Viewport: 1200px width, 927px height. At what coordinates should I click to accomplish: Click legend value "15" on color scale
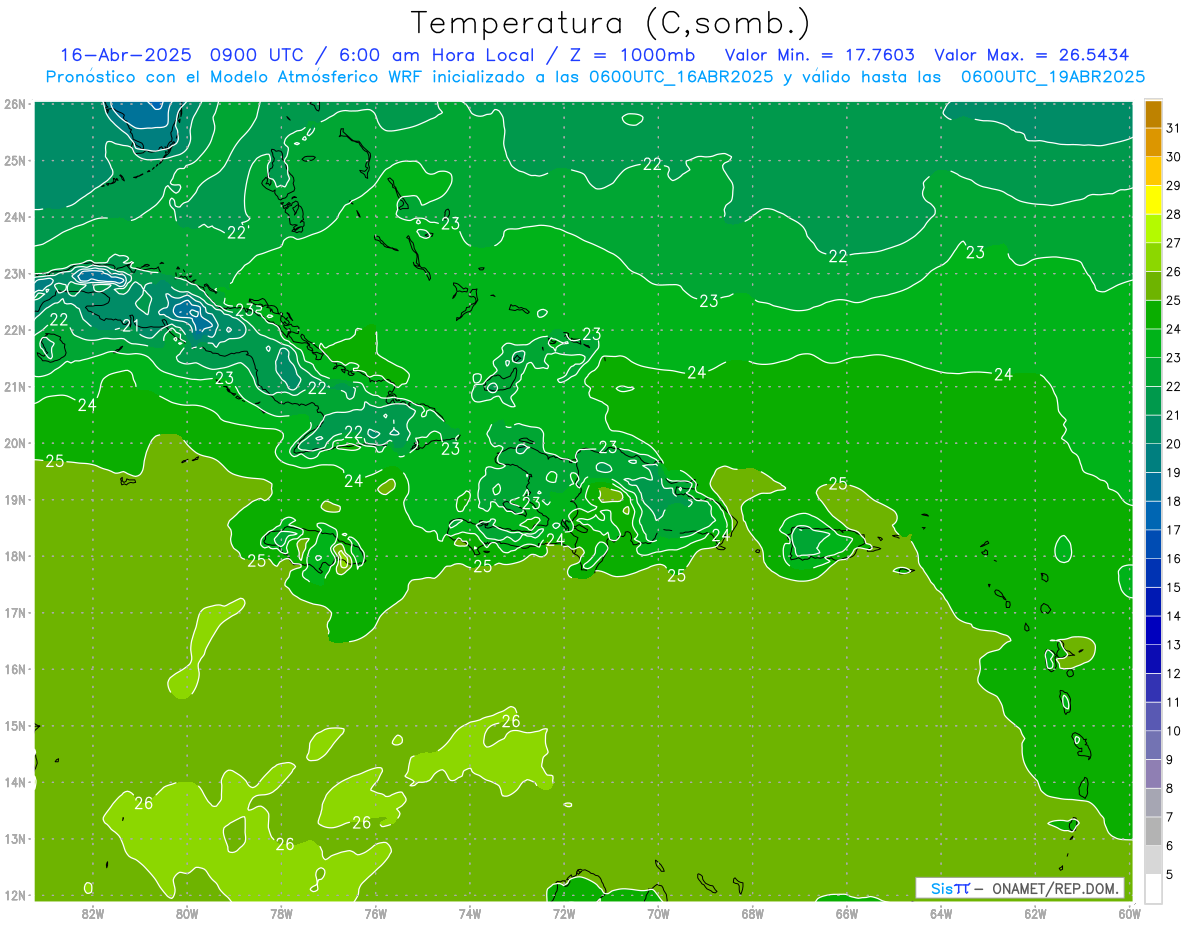pyautogui.click(x=1174, y=588)
